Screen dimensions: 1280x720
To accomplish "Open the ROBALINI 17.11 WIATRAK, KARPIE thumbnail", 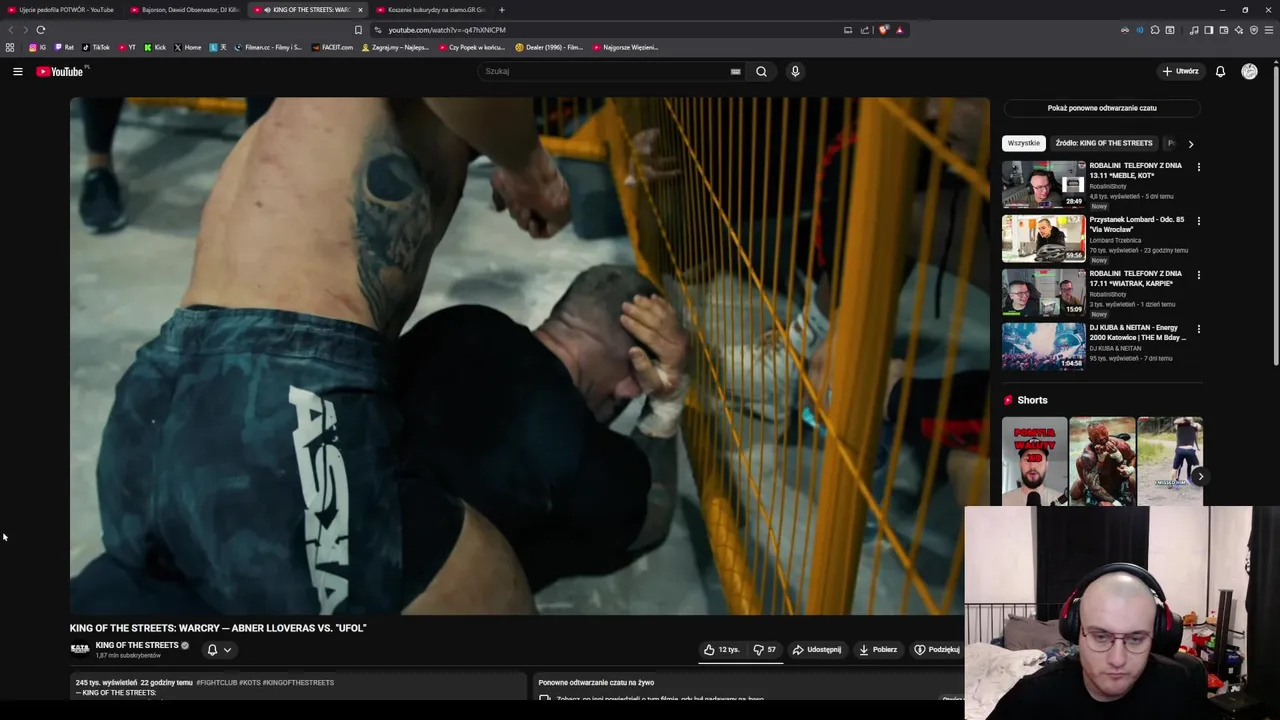I will tap(1043, 292).
